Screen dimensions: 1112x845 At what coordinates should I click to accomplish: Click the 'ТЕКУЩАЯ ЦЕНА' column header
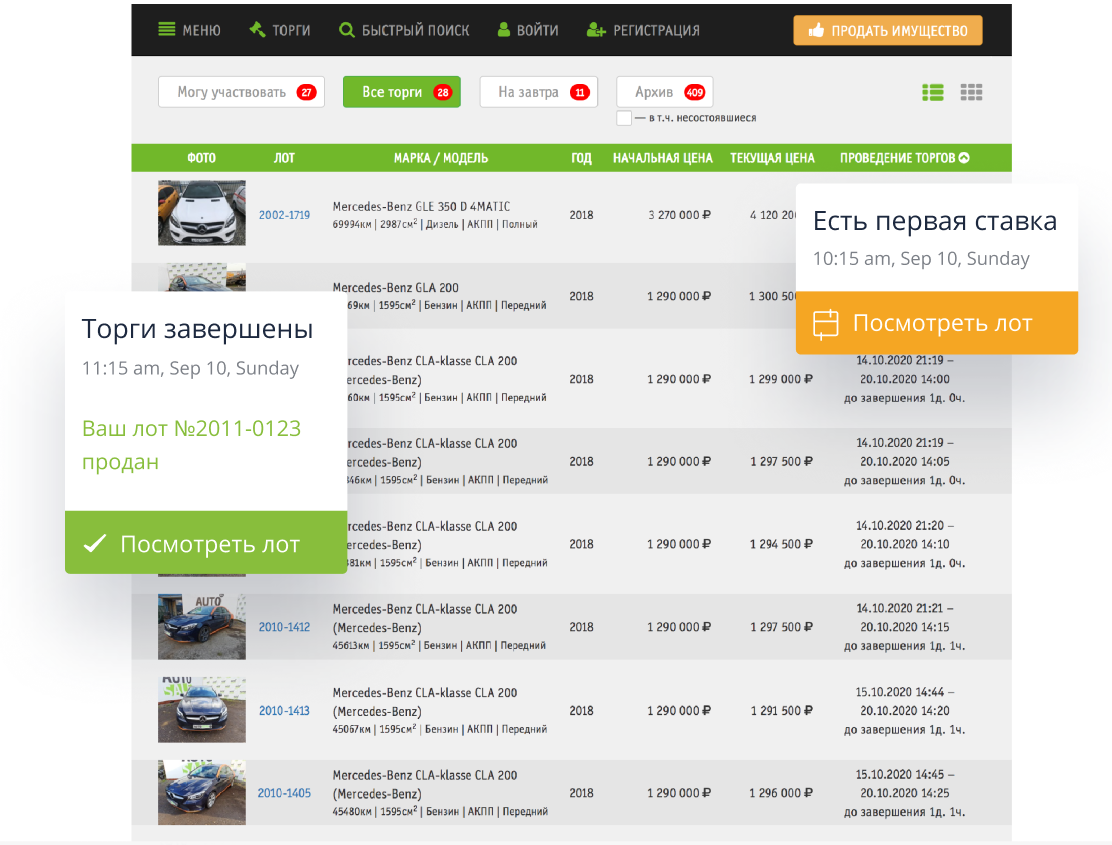coord(772,157)
